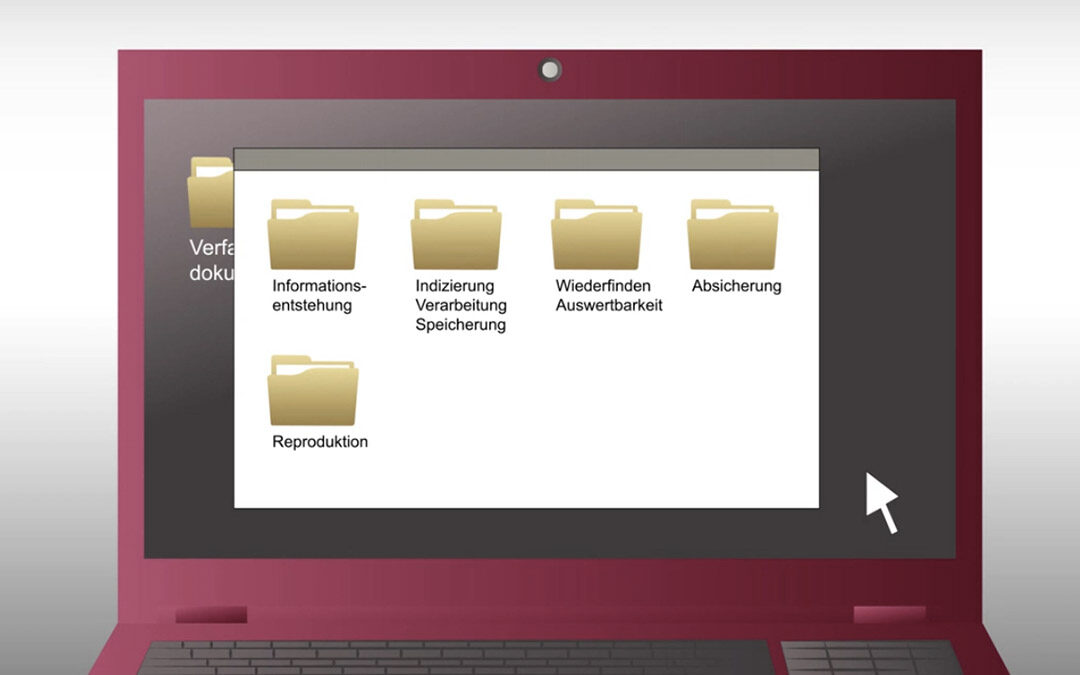The width and height of the screenshot is (1080, 675).
Task: Select the Reproduktion folder name
Action: pos(320,442)
